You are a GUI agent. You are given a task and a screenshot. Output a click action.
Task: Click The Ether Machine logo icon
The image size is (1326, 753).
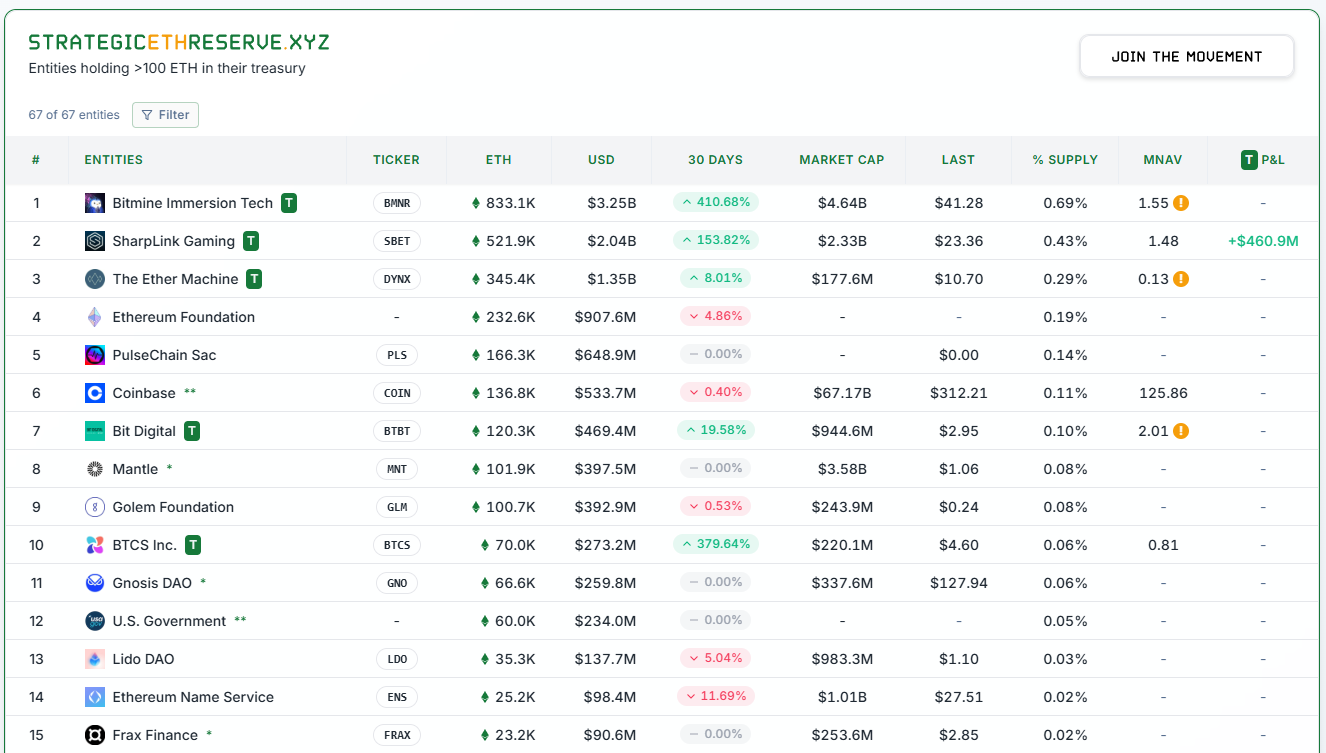(95, 279)
